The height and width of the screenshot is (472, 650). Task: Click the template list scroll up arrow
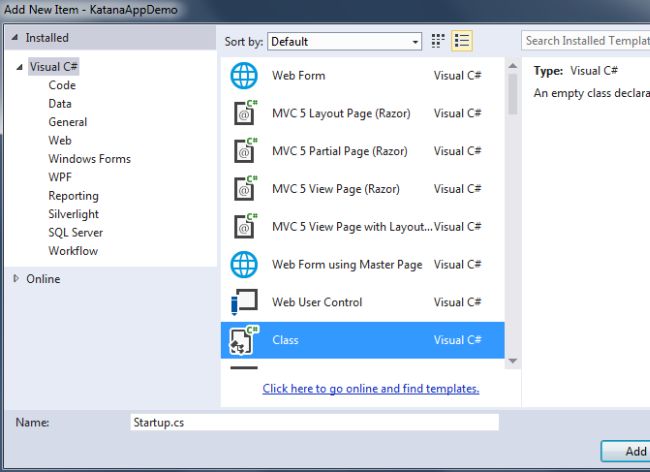513,66
